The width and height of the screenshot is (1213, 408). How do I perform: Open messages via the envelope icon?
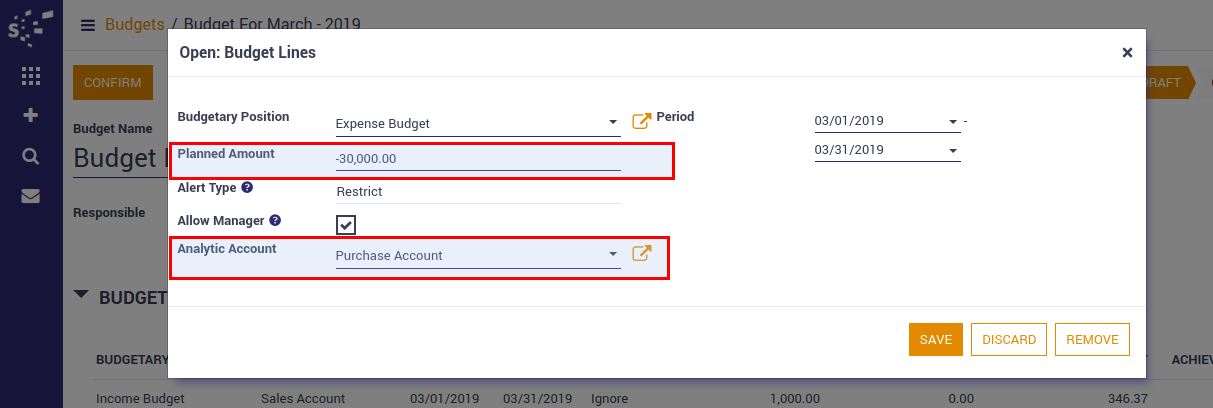pos(30,196)
